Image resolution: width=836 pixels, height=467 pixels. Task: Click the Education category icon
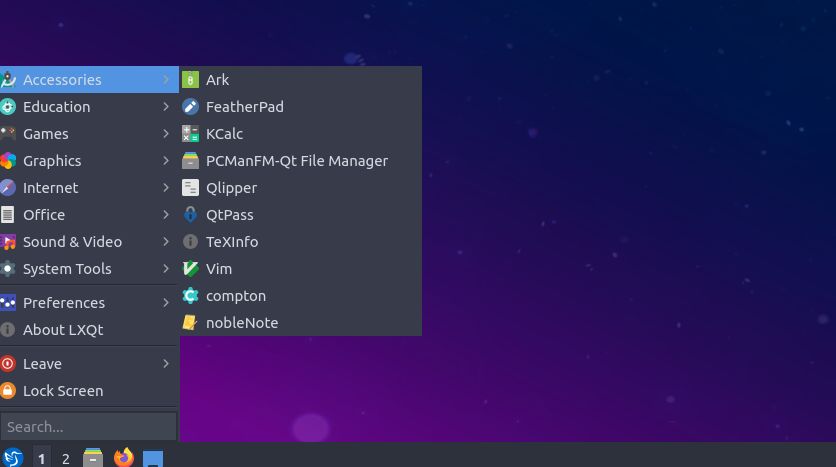point(8,107)
